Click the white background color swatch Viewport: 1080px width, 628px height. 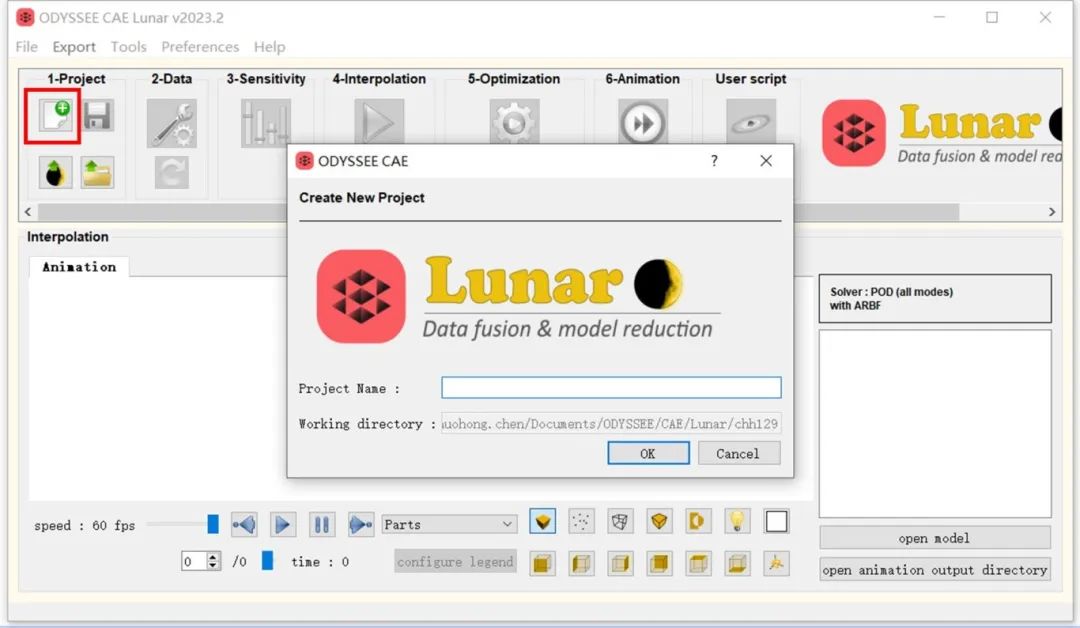[776, 521]
